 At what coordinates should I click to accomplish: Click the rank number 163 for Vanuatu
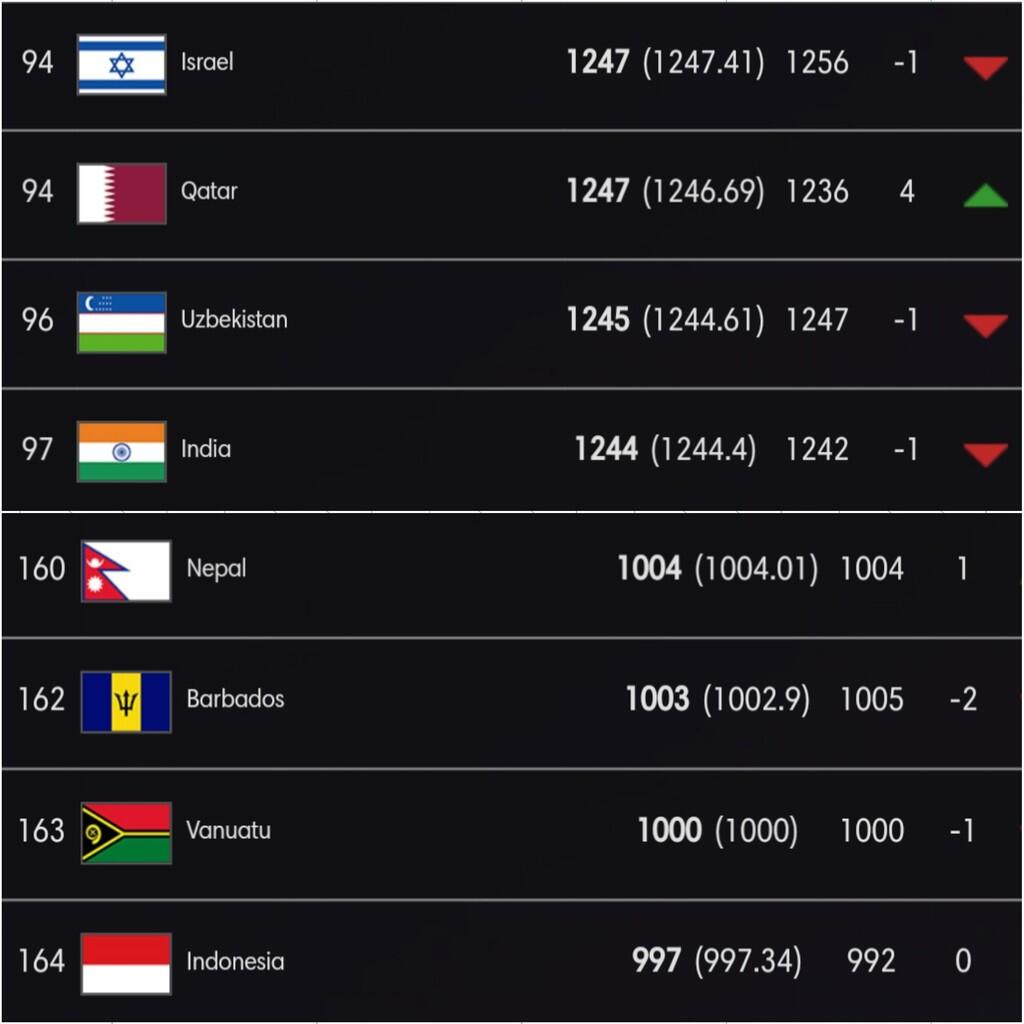click(x=41, y=831)
